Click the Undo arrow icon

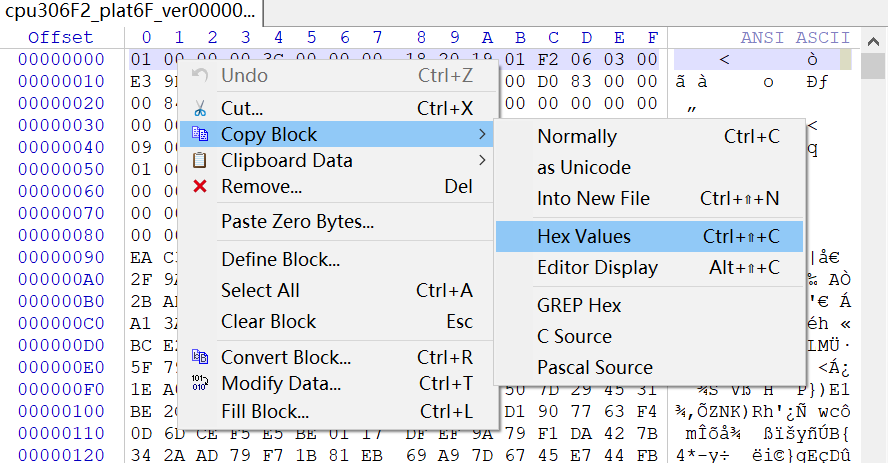pyautogui.click(x=199, y=75)
